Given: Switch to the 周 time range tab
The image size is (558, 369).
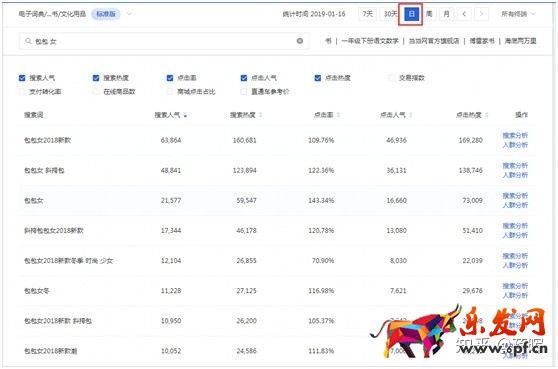Looking at the screenshot, I should [x=429, y=14].
